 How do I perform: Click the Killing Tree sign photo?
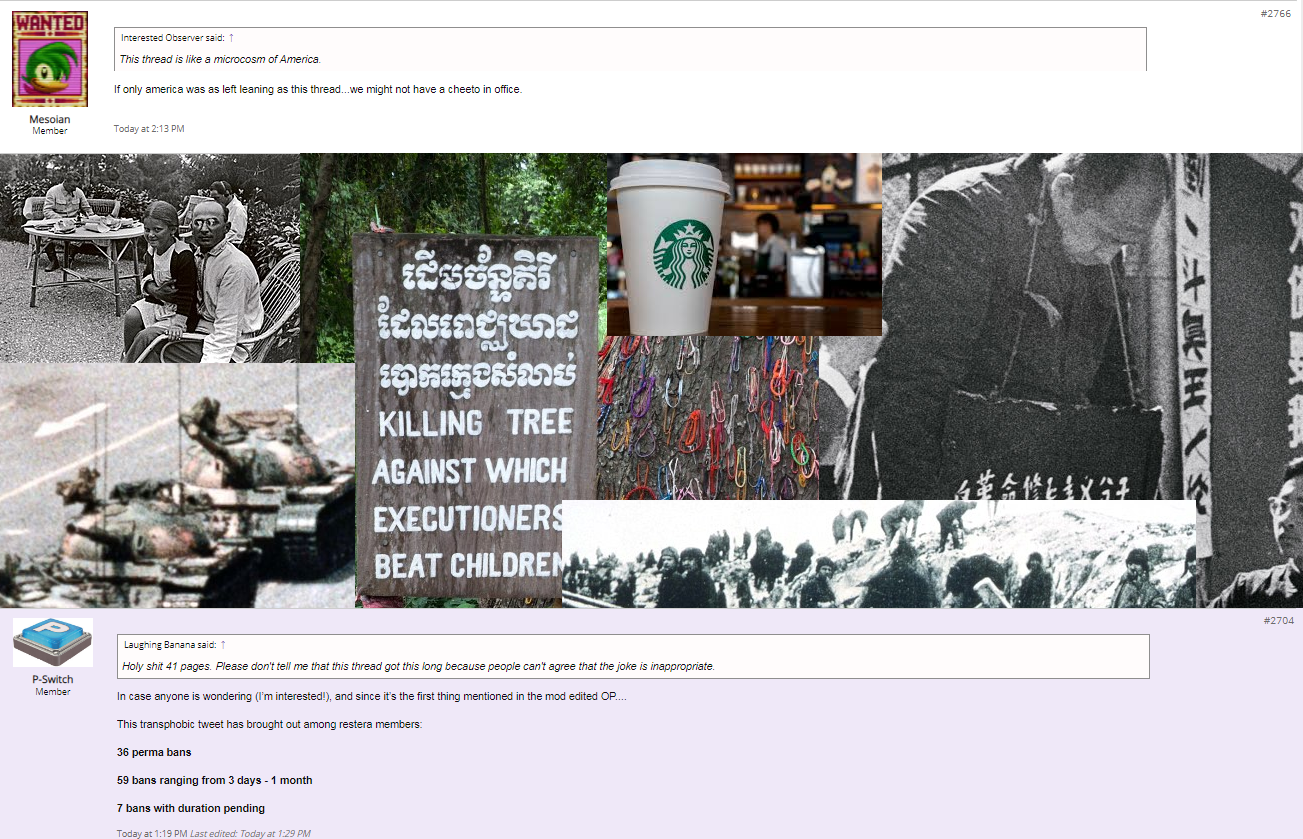pyautogui.click(x=475, y=418)
